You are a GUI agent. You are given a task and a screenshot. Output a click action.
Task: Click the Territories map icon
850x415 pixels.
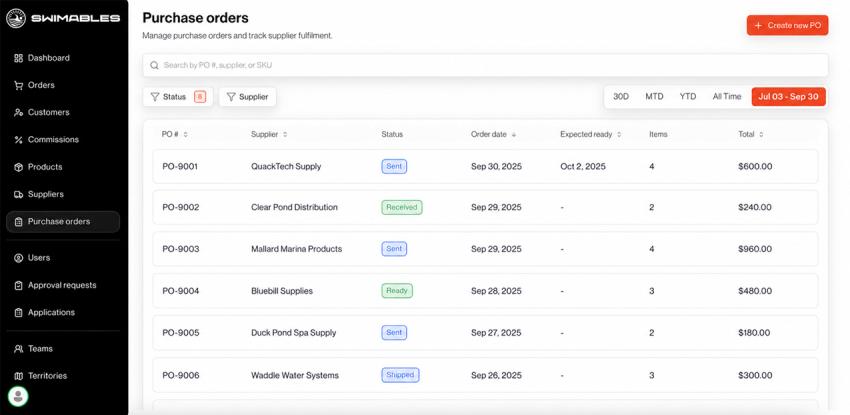click(18, 376)
